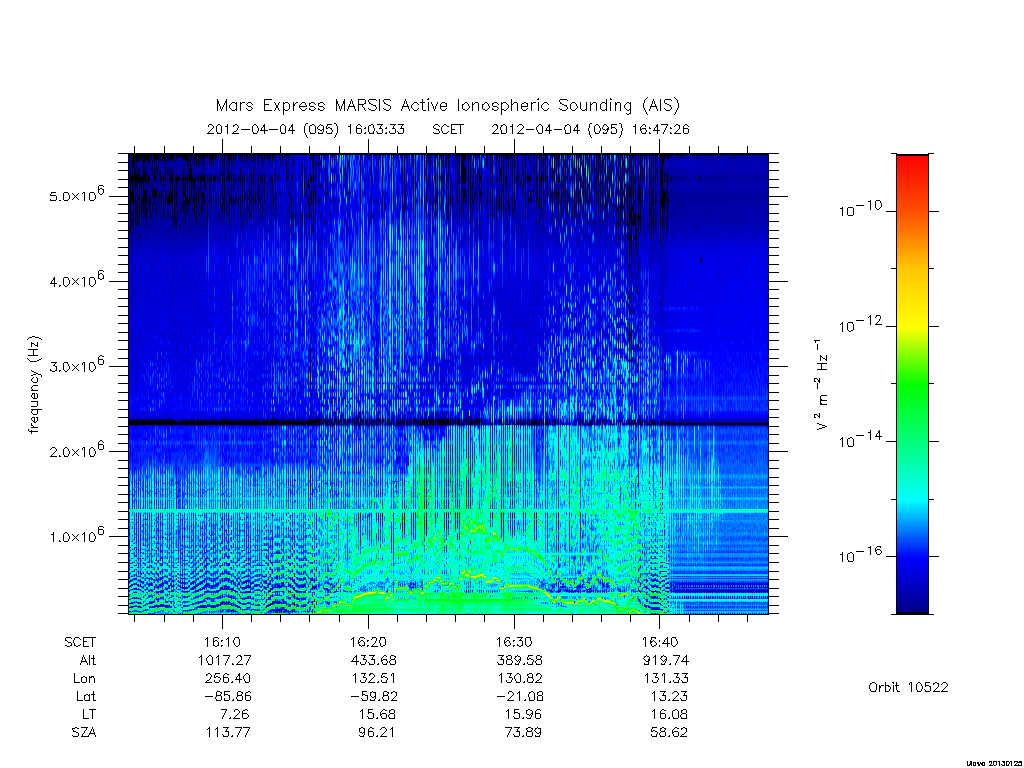Click local time value '15.68'
Image resolution: width=1024 pixels, height=768 pixels.
[x=377, y=714]
